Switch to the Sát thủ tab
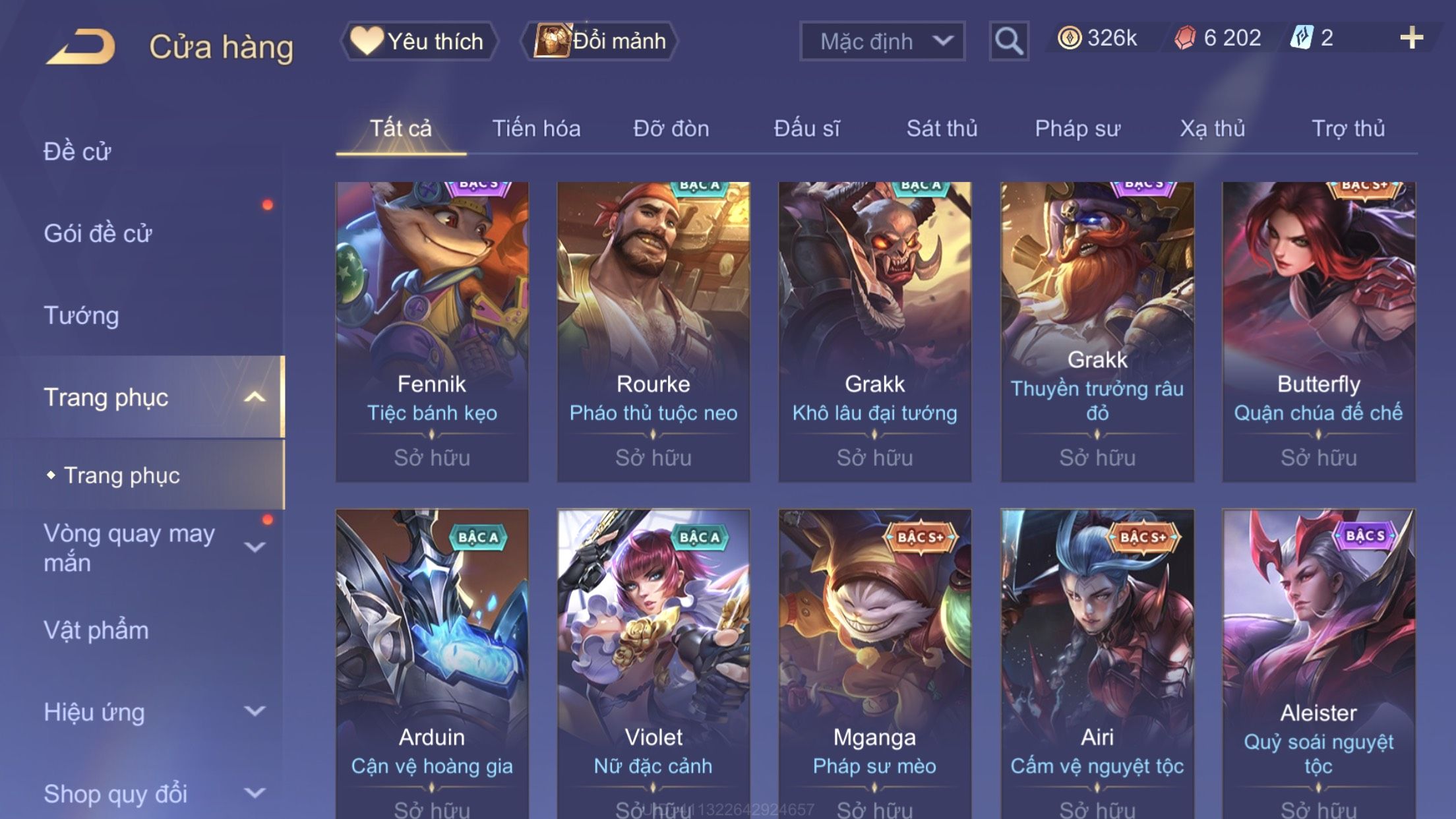The width and height of the screenshot is (1456, 819). pyautogui.click(x=942, y=129)
